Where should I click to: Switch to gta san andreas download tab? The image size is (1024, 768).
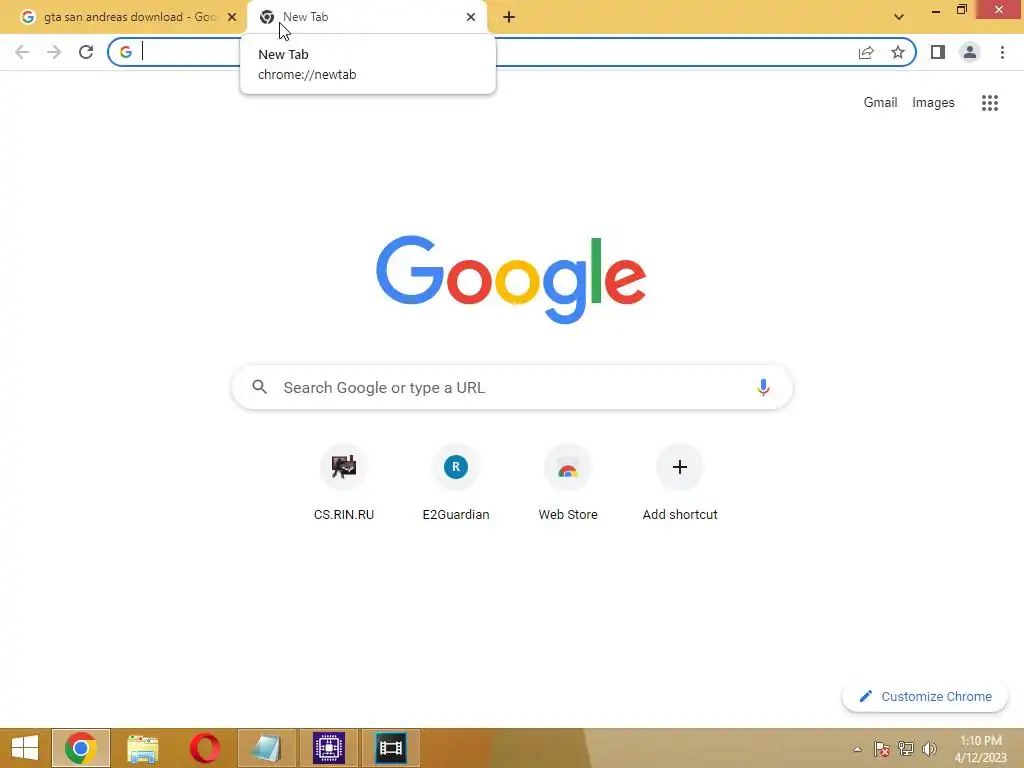click(x=127, y=17)
